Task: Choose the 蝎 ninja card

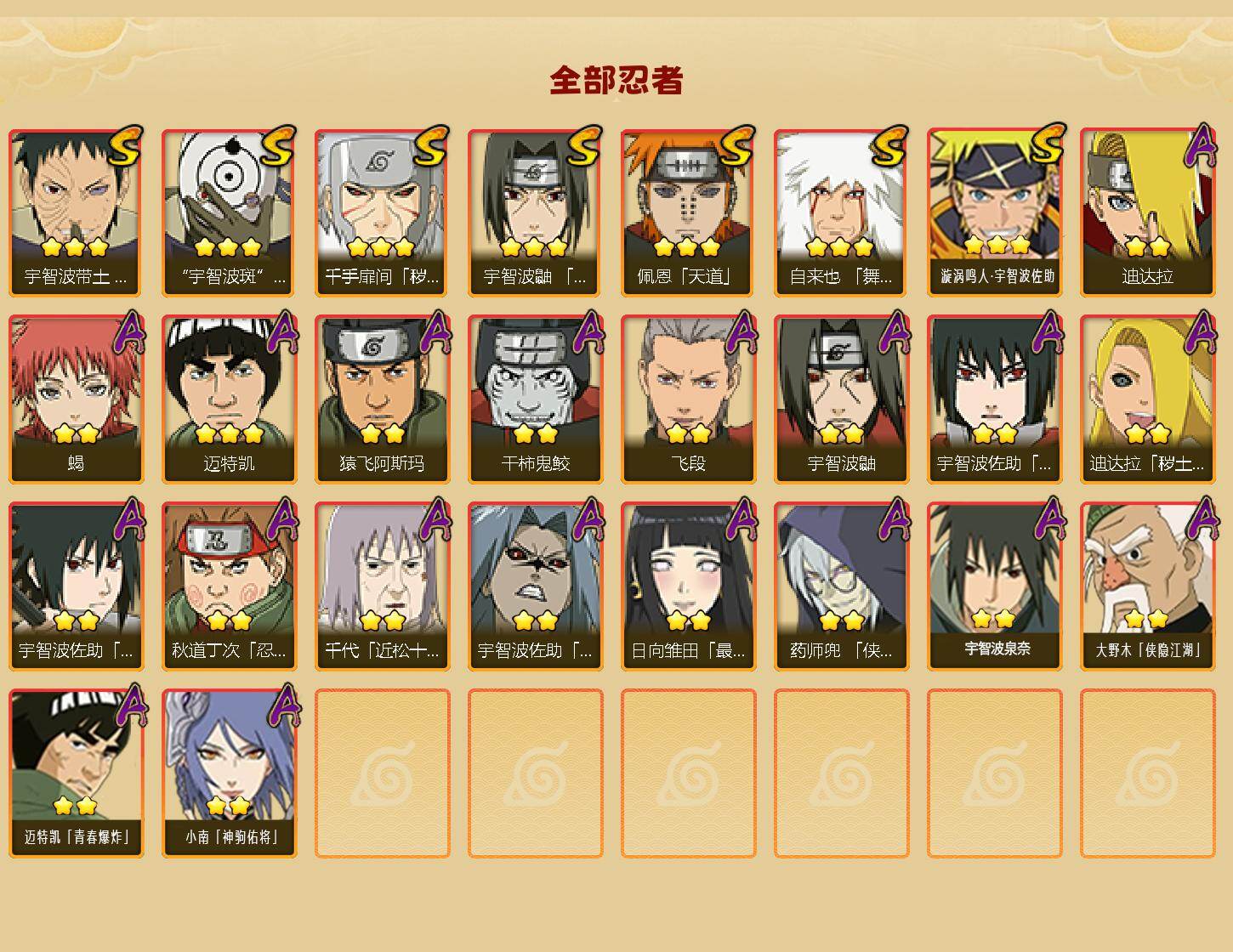Action: click(76, 399)
